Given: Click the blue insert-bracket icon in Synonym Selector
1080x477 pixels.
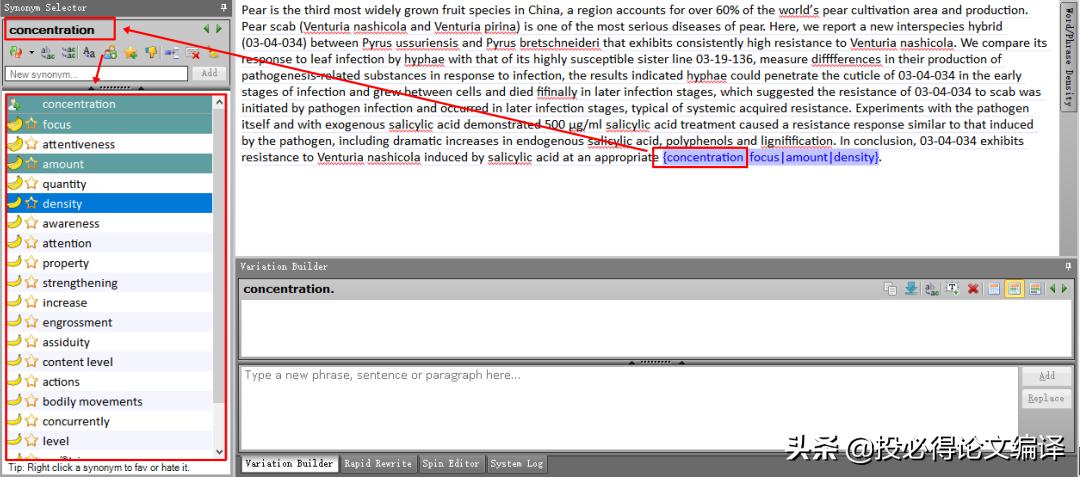Looking at the screenshot, I should 172,53.
